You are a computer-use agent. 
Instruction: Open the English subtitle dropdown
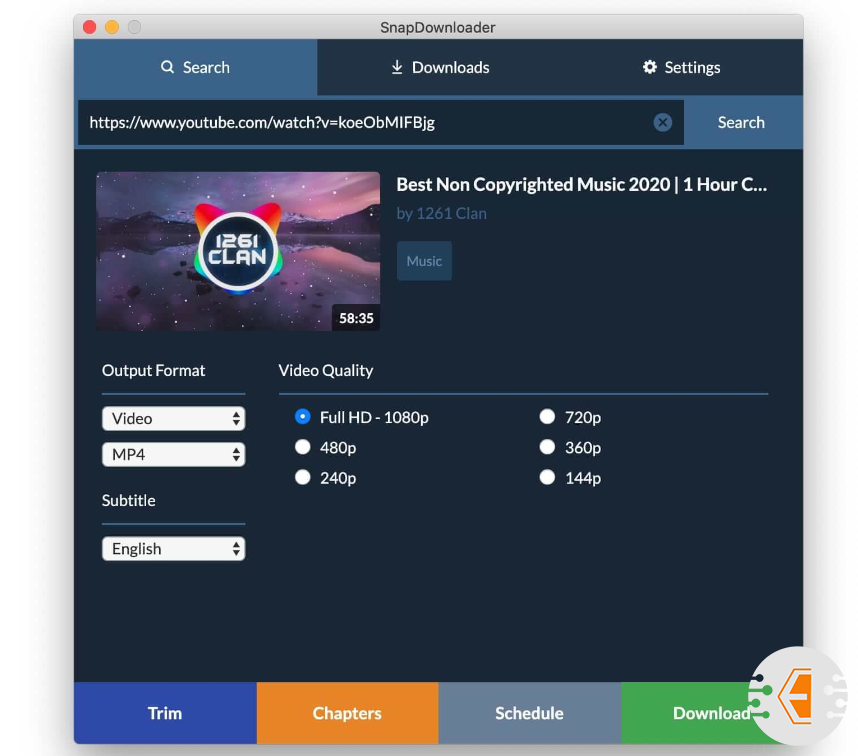point(173,549)
